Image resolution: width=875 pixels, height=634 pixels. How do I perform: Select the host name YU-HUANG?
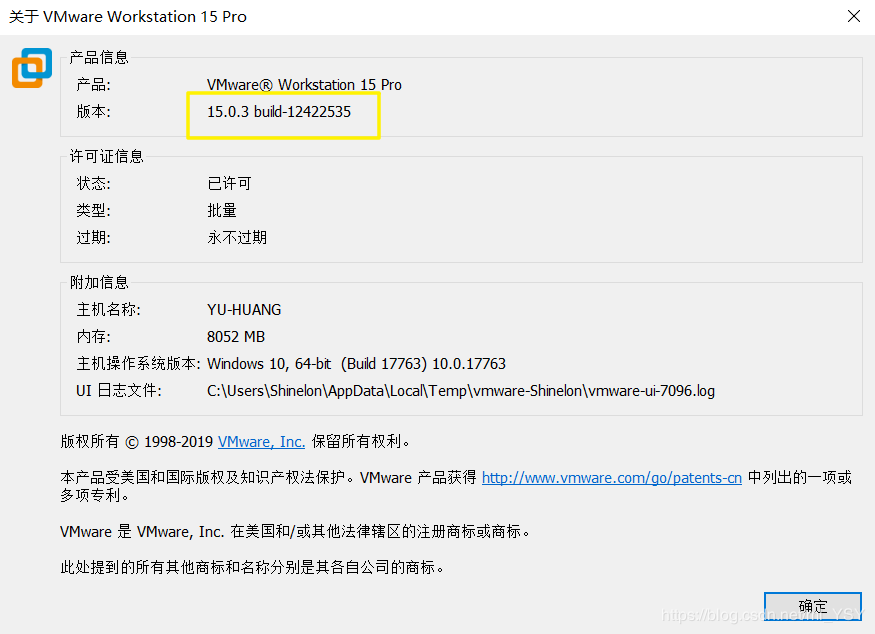tap(244, 310)
